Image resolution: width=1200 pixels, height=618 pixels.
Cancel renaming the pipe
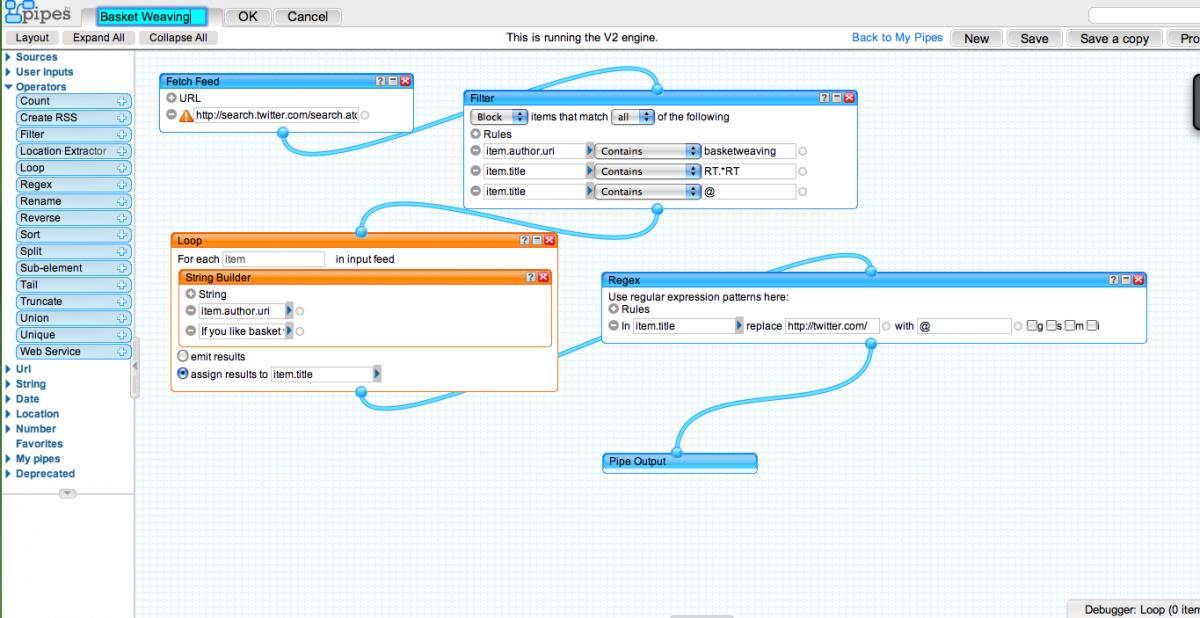308,16
